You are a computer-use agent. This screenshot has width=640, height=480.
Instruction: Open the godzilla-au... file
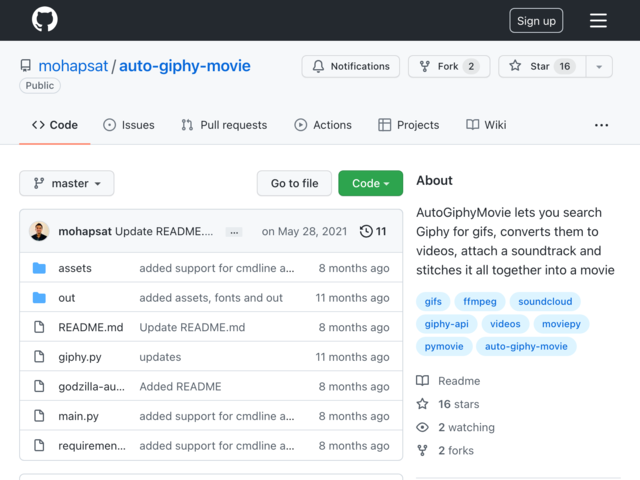click(x=91, y=387)
